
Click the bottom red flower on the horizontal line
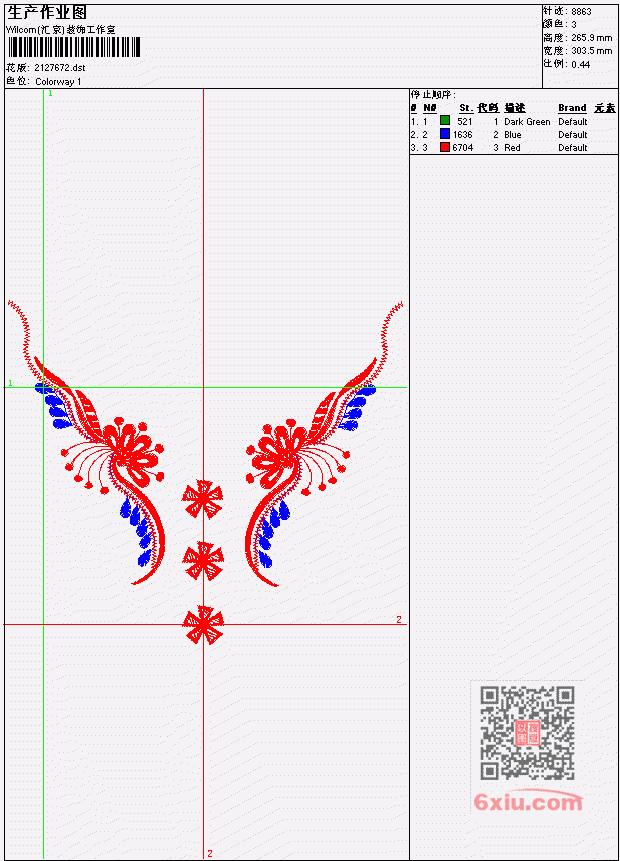tap(203, 625)
